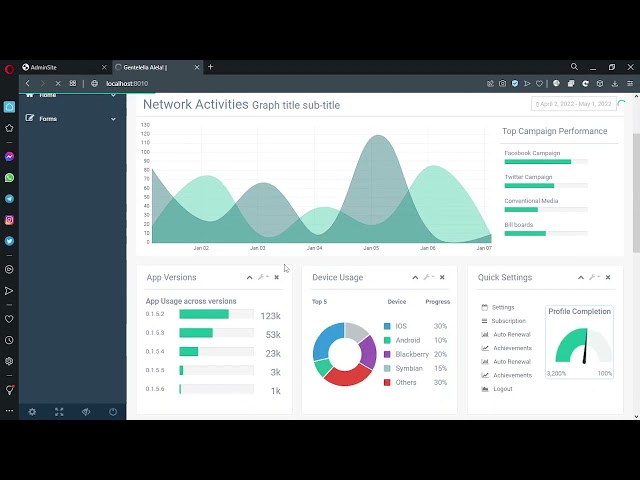The height and width of the screenshot is (480, 640).
Task: Collapse the App Versions panel
Action: pyautogui.click(x=250, y=277)
